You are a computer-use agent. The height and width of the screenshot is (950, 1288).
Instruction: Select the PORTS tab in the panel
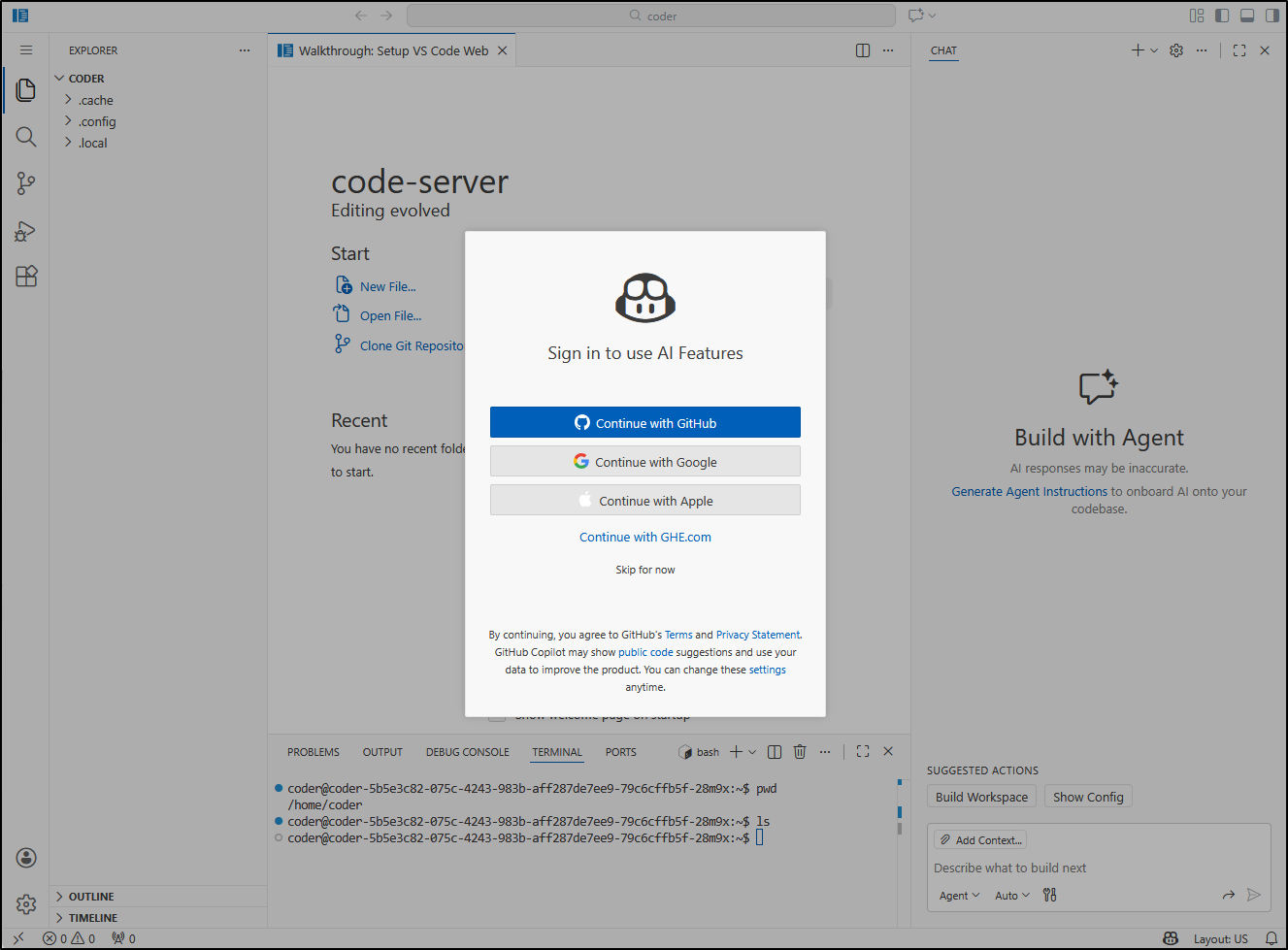pyautogui.click(x=620, y=751)
